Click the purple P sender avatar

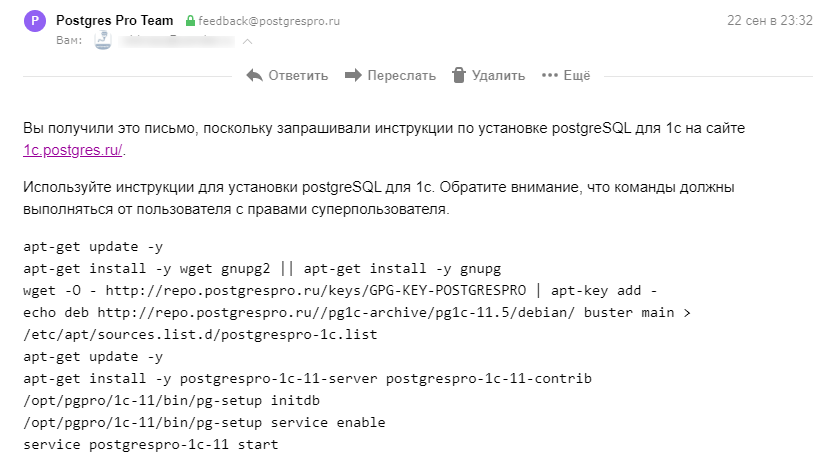(x=34, y=21)
